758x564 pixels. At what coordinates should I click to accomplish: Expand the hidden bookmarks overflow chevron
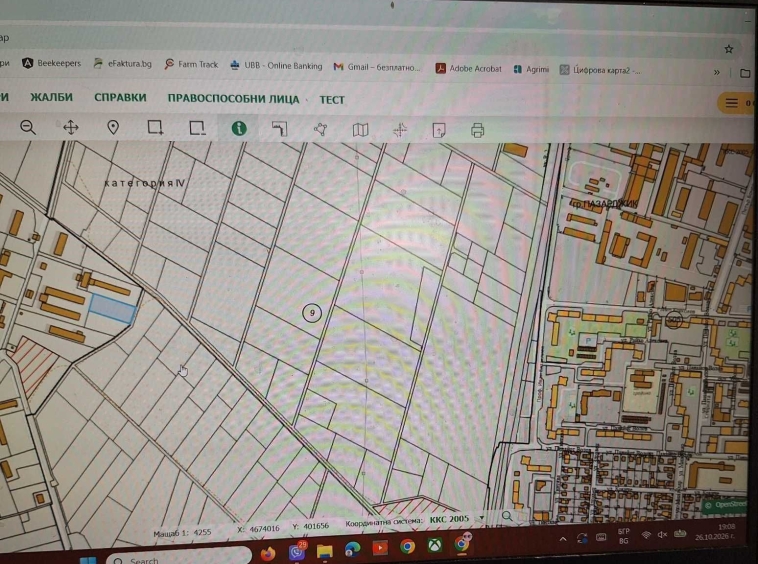click(716, 72)
